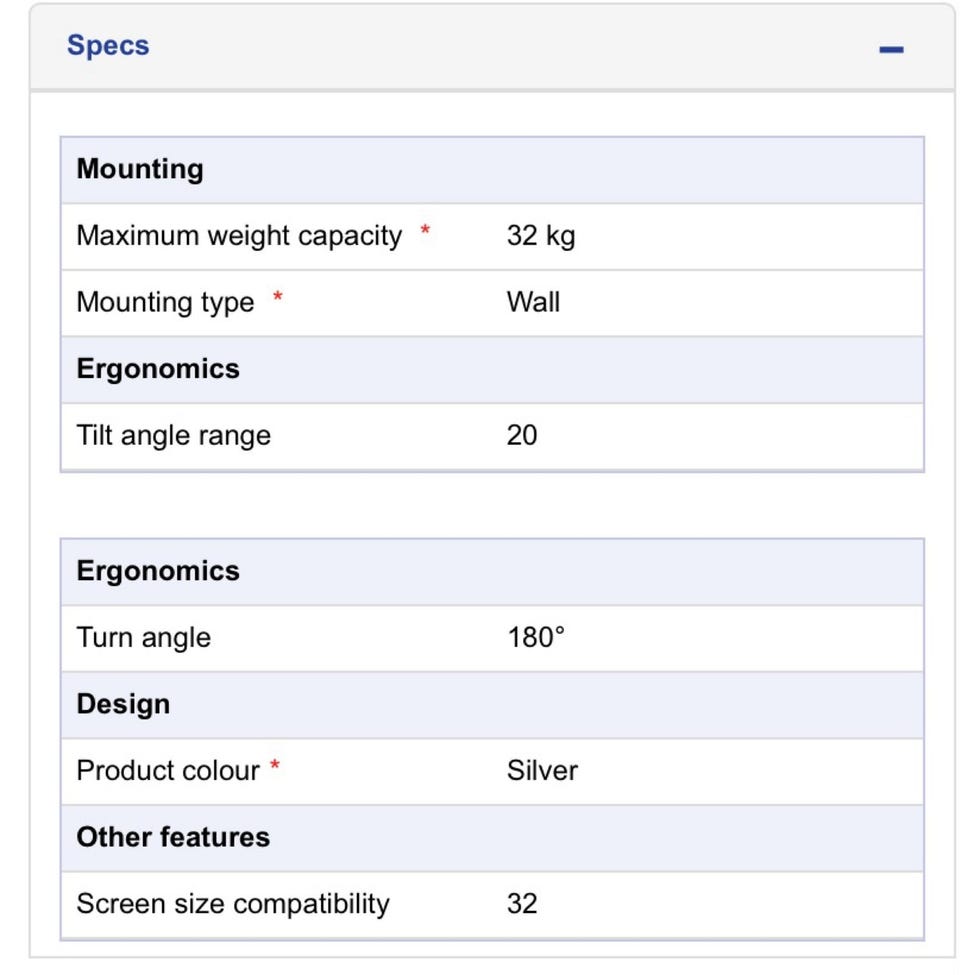Image resolution: width=960 pixels, height=975 pixels.
Task: Click red asterisk beside Product colour
Action: [x=275, y=767]
